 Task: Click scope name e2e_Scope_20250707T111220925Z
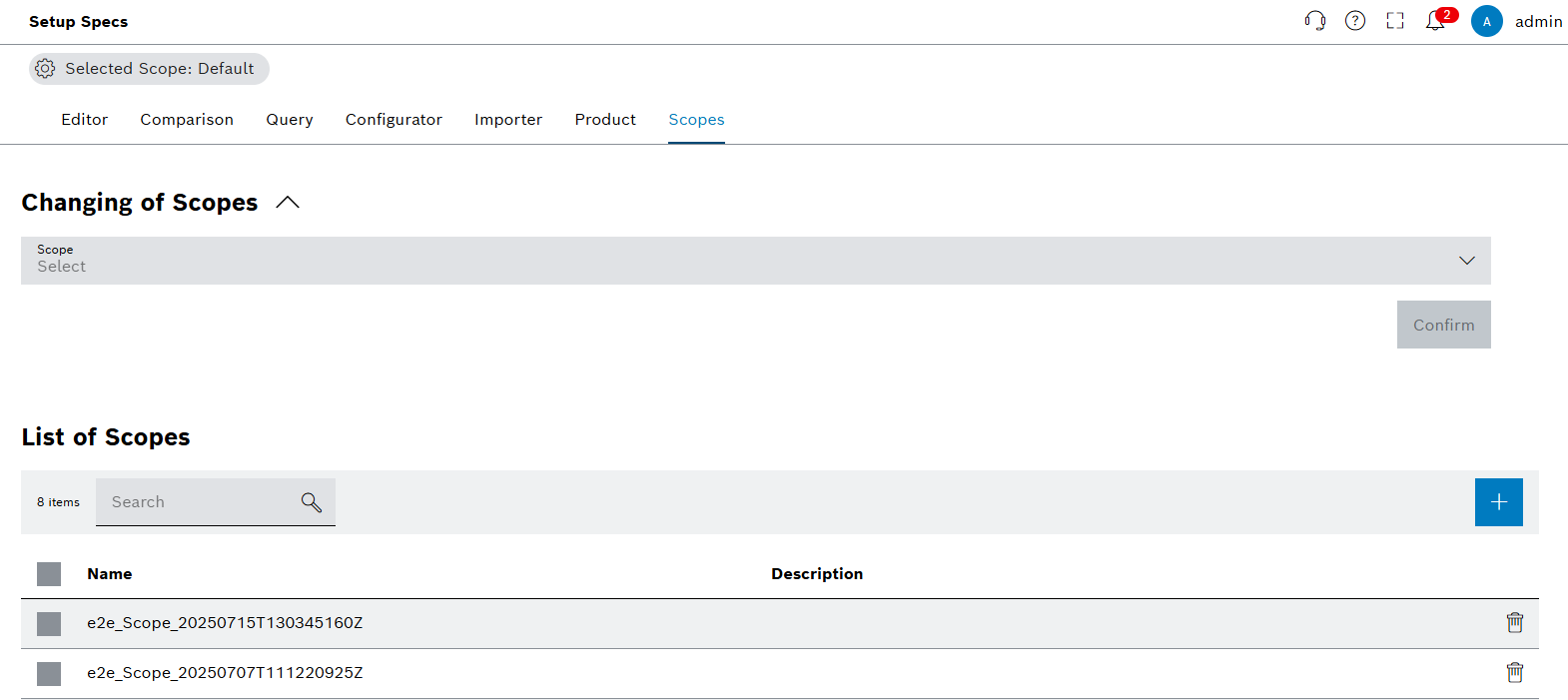[x=225, y=673]
